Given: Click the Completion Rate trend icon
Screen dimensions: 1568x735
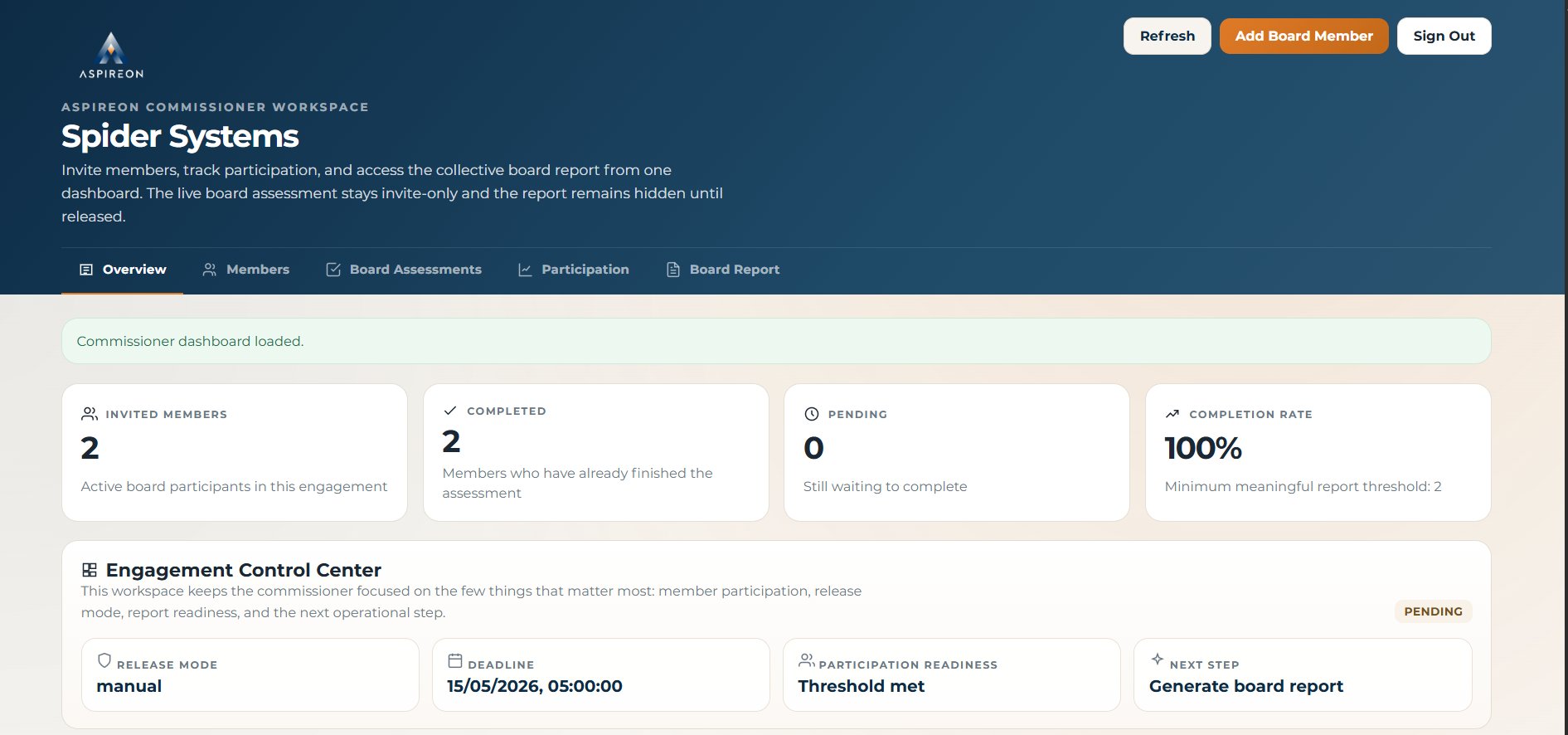Looking at the screenshot, I should pyautogui.click(x=1172, y=414).
